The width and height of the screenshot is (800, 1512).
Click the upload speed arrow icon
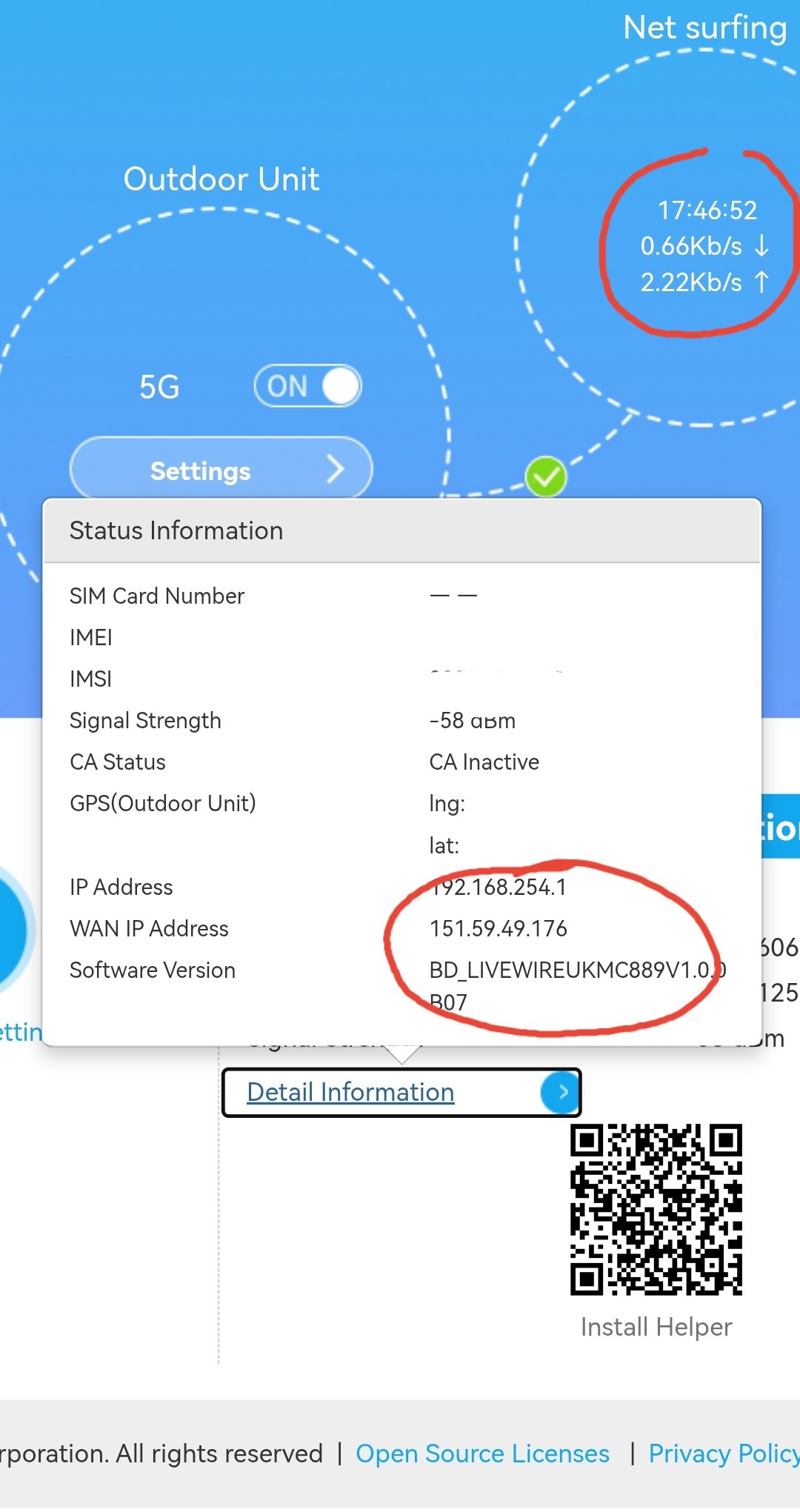761,282
